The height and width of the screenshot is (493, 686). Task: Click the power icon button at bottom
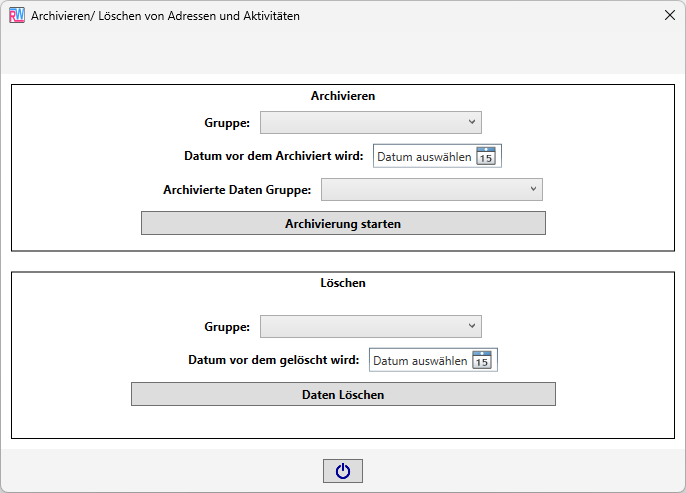pyautogui.click(x=343, y=471)
